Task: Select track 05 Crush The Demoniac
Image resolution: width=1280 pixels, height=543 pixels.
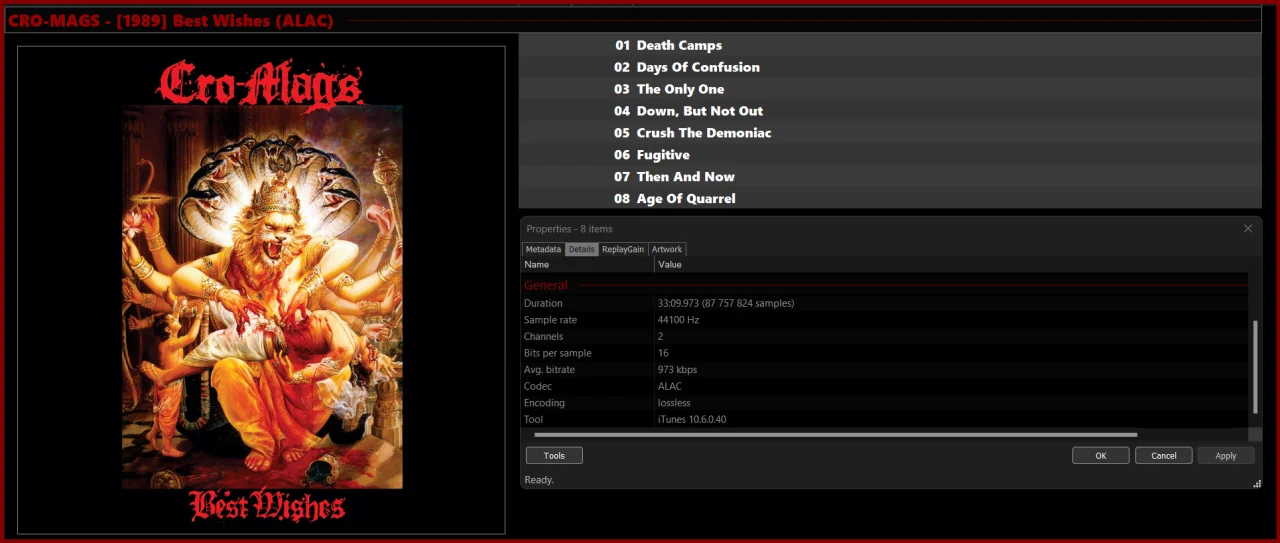Action: (890, 133)
